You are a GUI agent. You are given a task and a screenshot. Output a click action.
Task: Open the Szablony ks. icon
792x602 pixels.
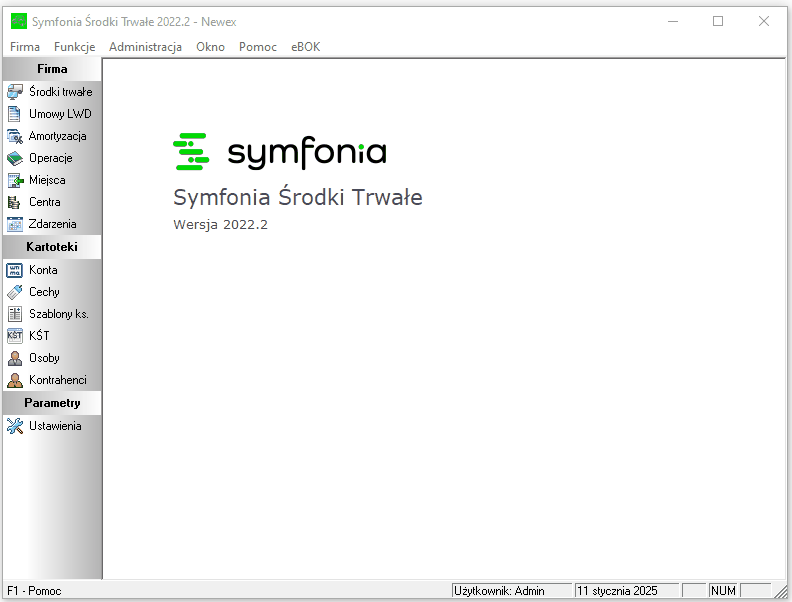(15, 314)
